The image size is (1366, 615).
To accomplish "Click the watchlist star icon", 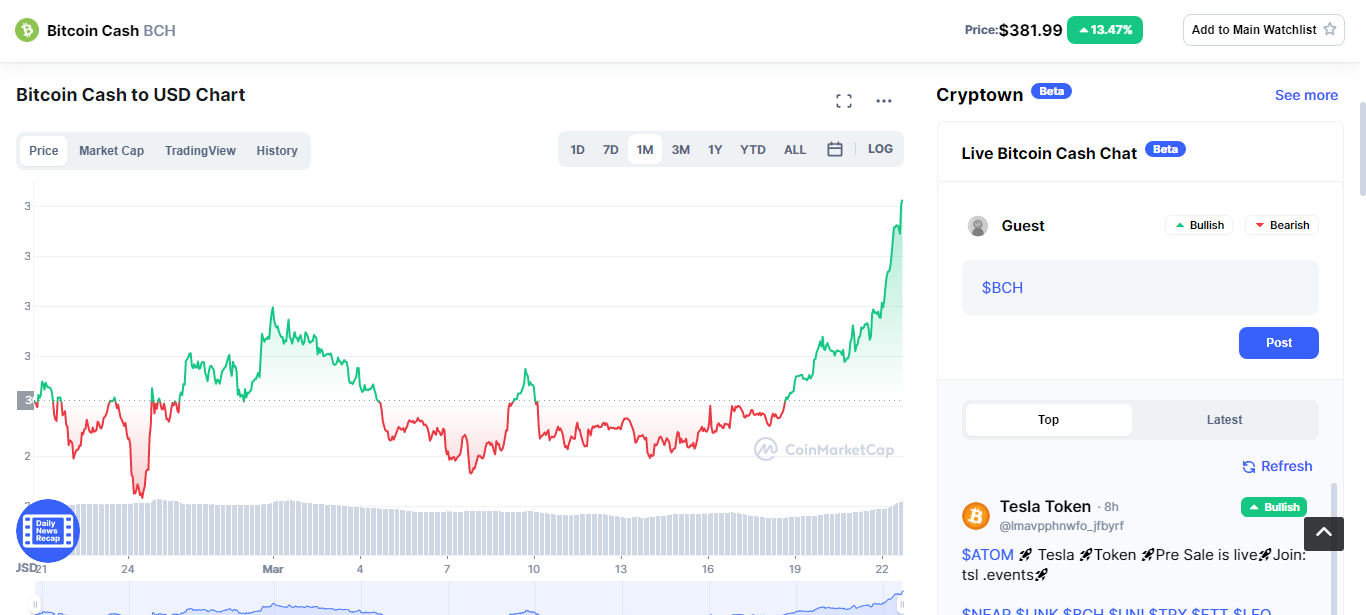I will [1330, 29].
